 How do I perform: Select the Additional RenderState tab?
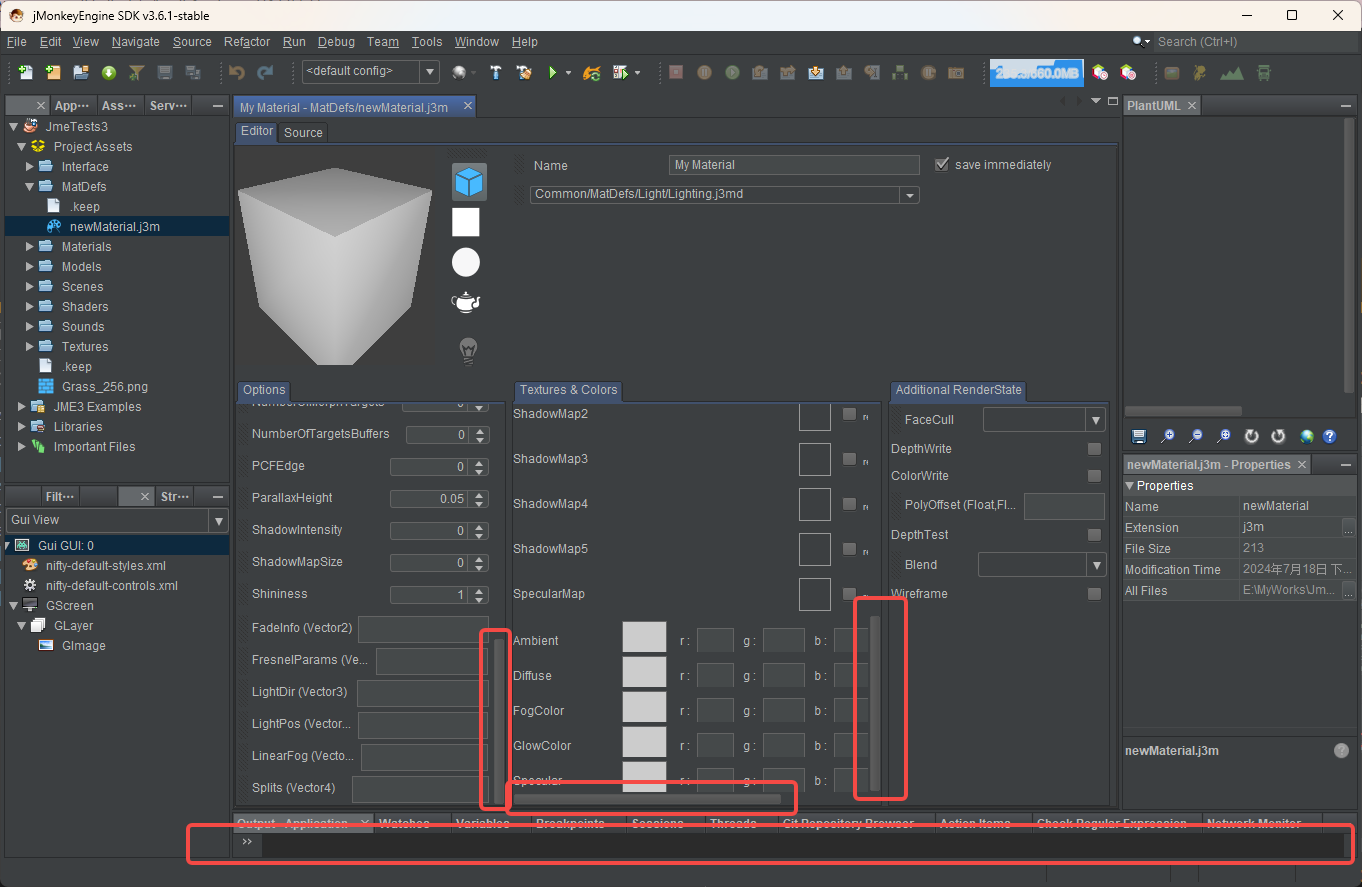(x=958, y=390)
